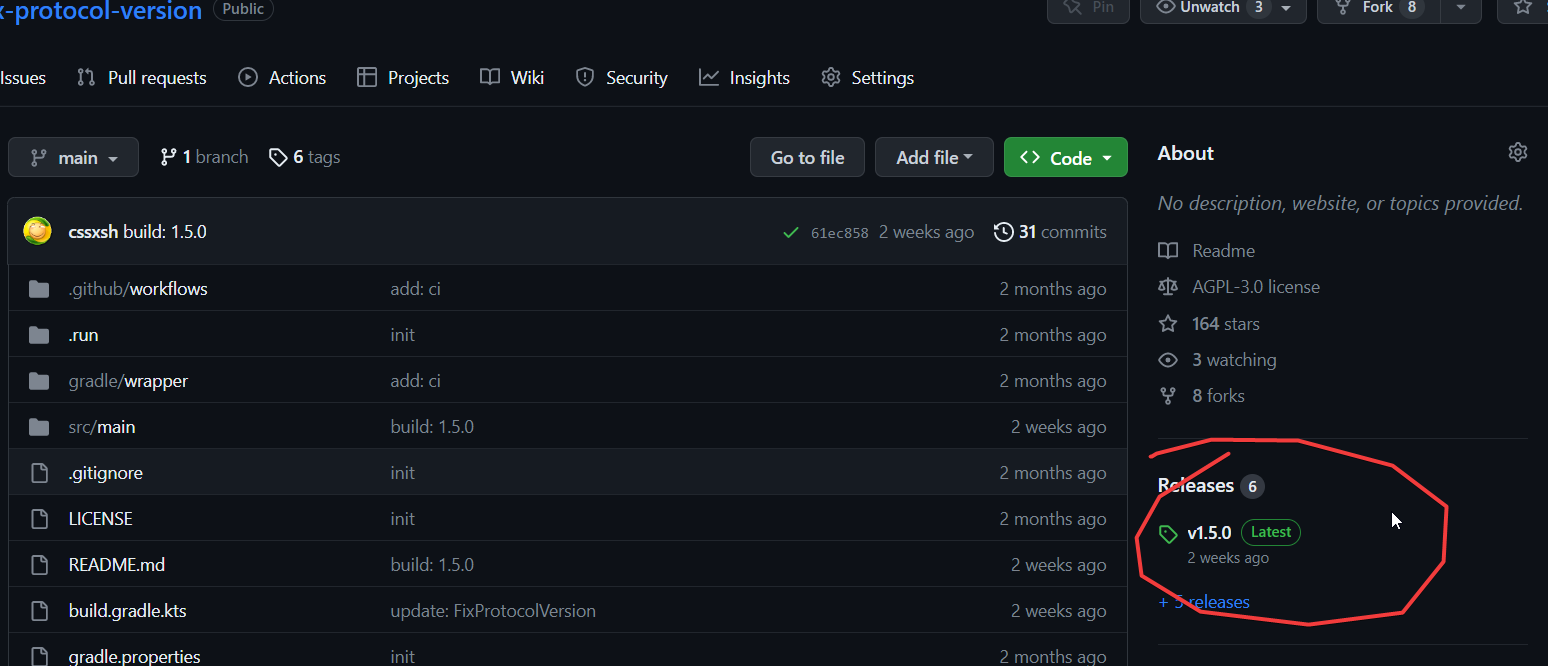Click the "+ 5 releases" link

(x=1204, y=601)
